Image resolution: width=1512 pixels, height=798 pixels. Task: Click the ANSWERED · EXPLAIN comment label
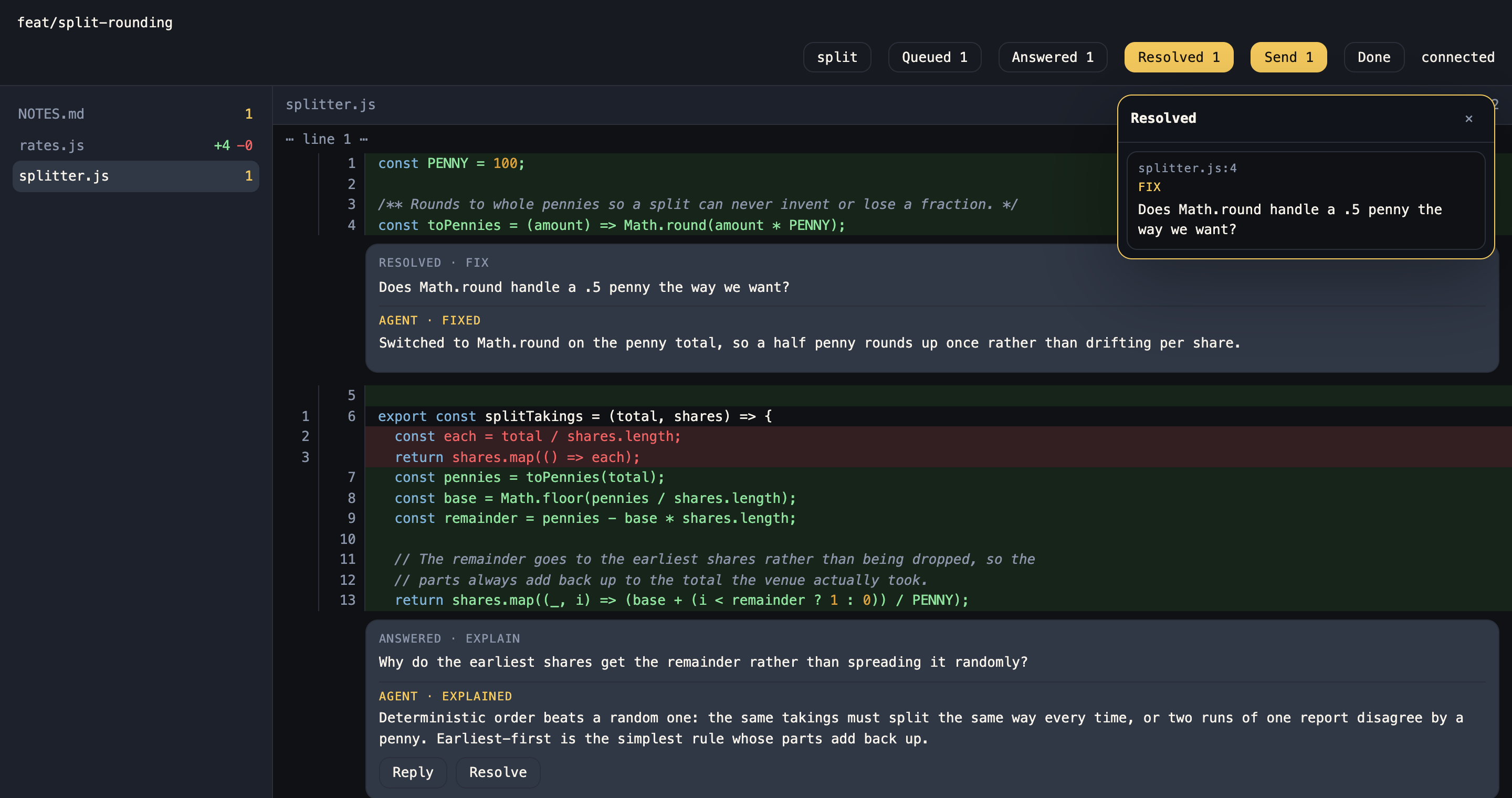[449, 638]
